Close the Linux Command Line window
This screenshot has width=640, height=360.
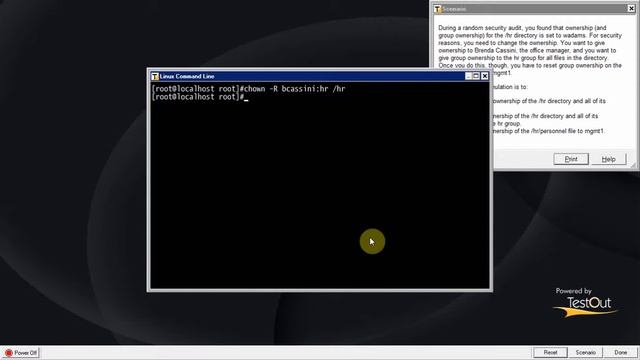coord(484,76)
